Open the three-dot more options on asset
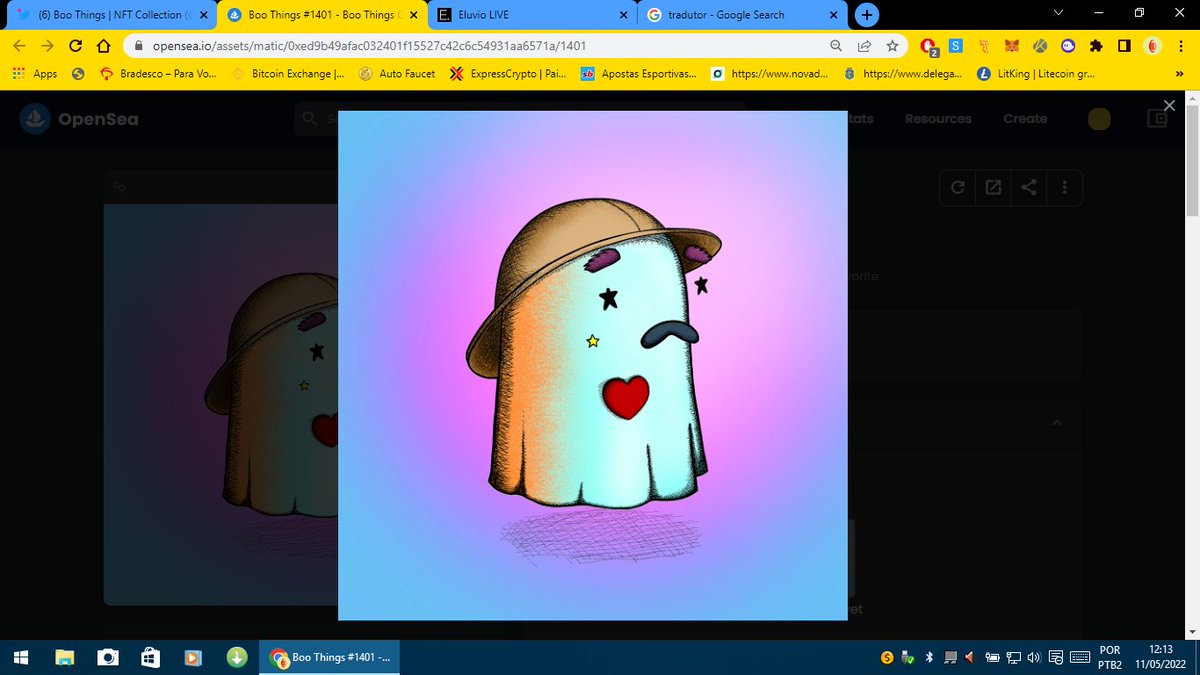Screen dimensions: 1200x675 click(x=1065, y=187)
